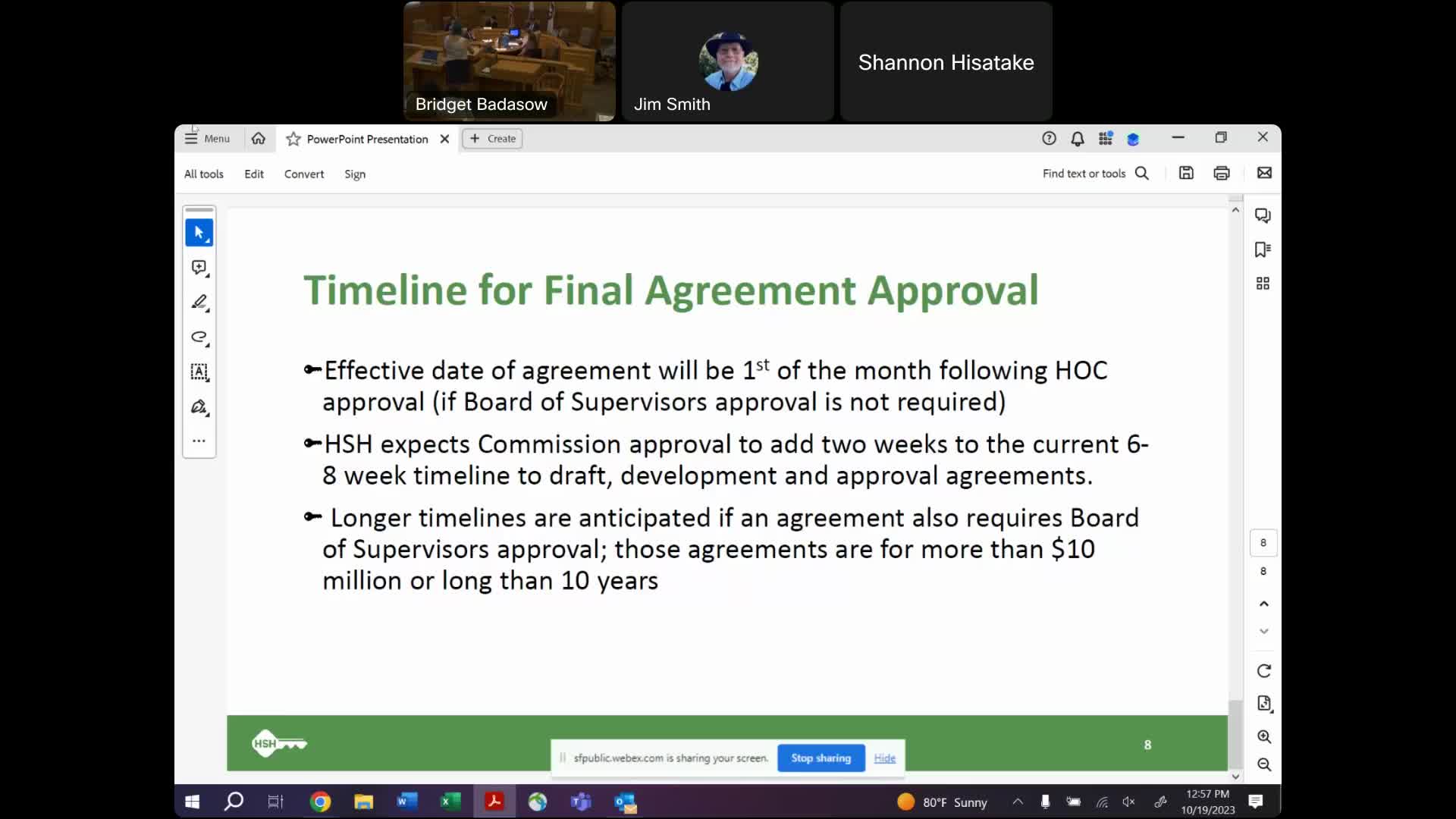Open the hamburger Menu
The width and height of the screenshot is (1456, 819).
click(x=207, y=139)
